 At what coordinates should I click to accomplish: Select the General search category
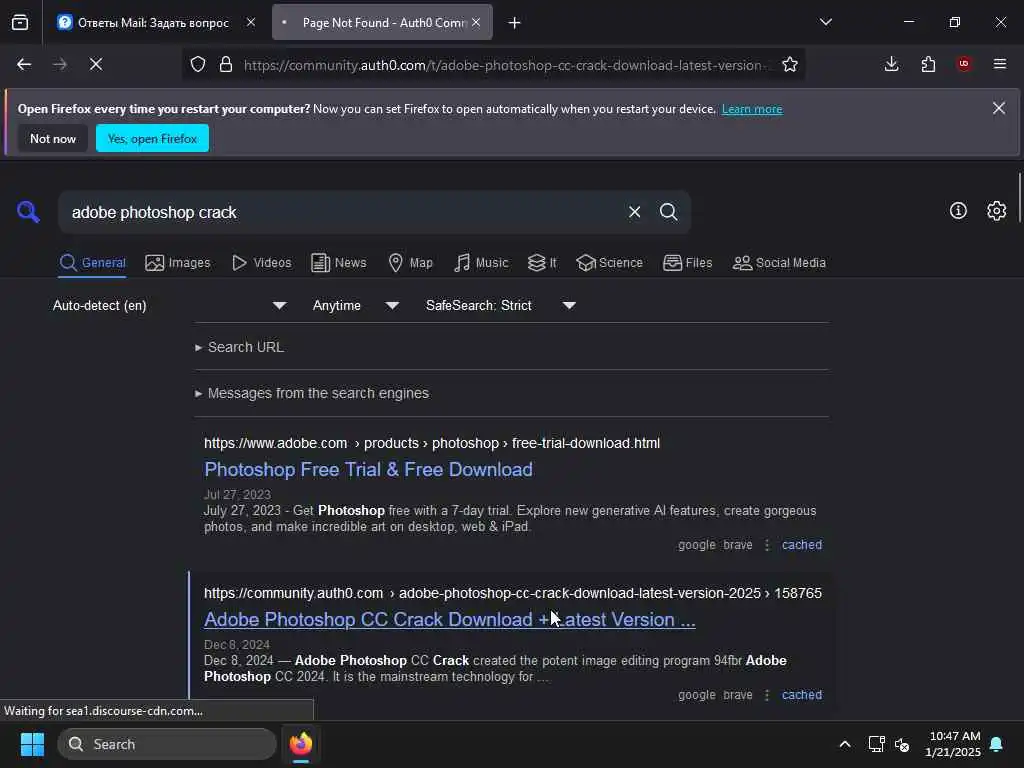[x=92, y=263]
